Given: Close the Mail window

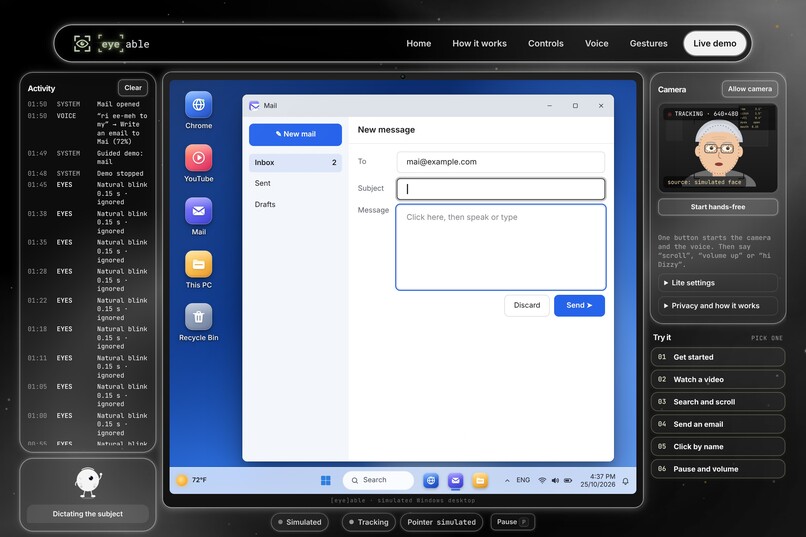Looking at the screenshot, I should [x=601, y=105].
